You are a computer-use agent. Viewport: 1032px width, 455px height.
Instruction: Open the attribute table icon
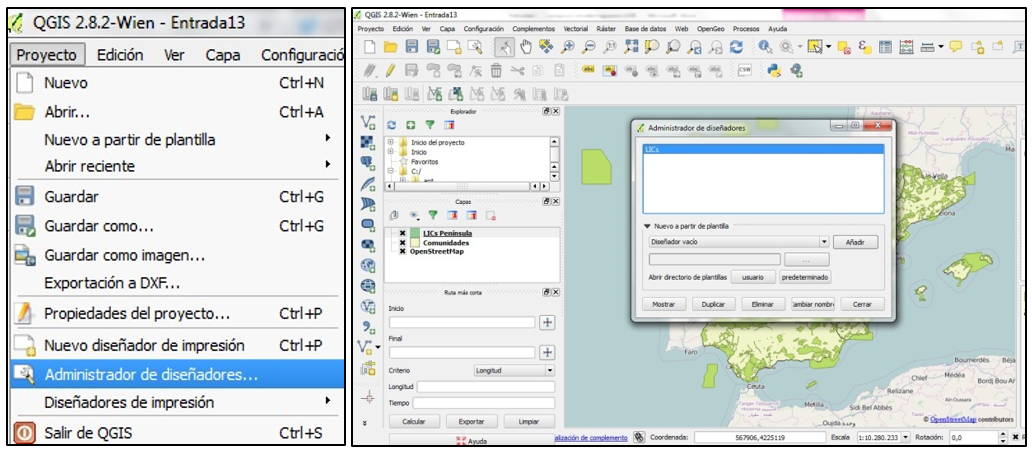click(885, 47)
